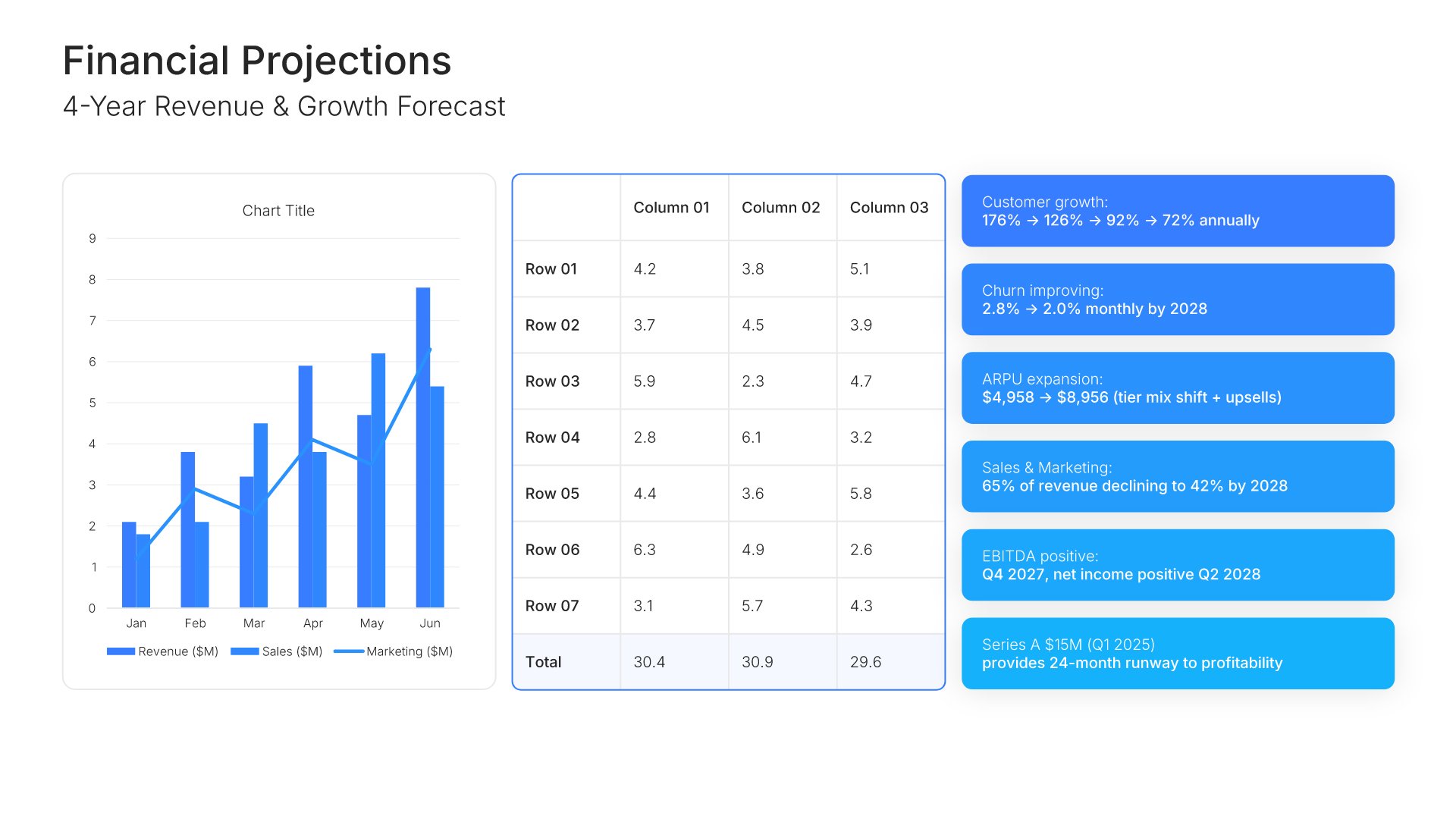Select the Sales & Marketing card
1456x819 pixels.
click(x=1177, y=476)
